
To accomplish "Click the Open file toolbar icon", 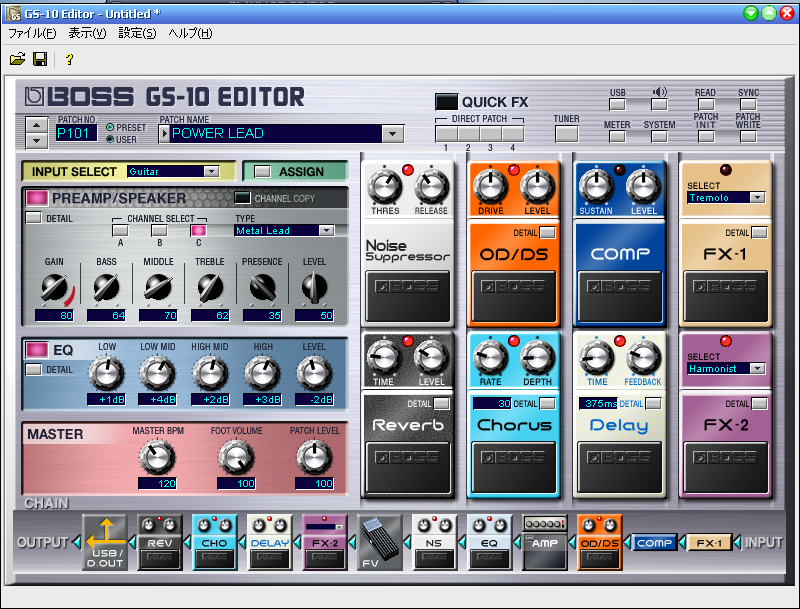I will coord(17,59).
